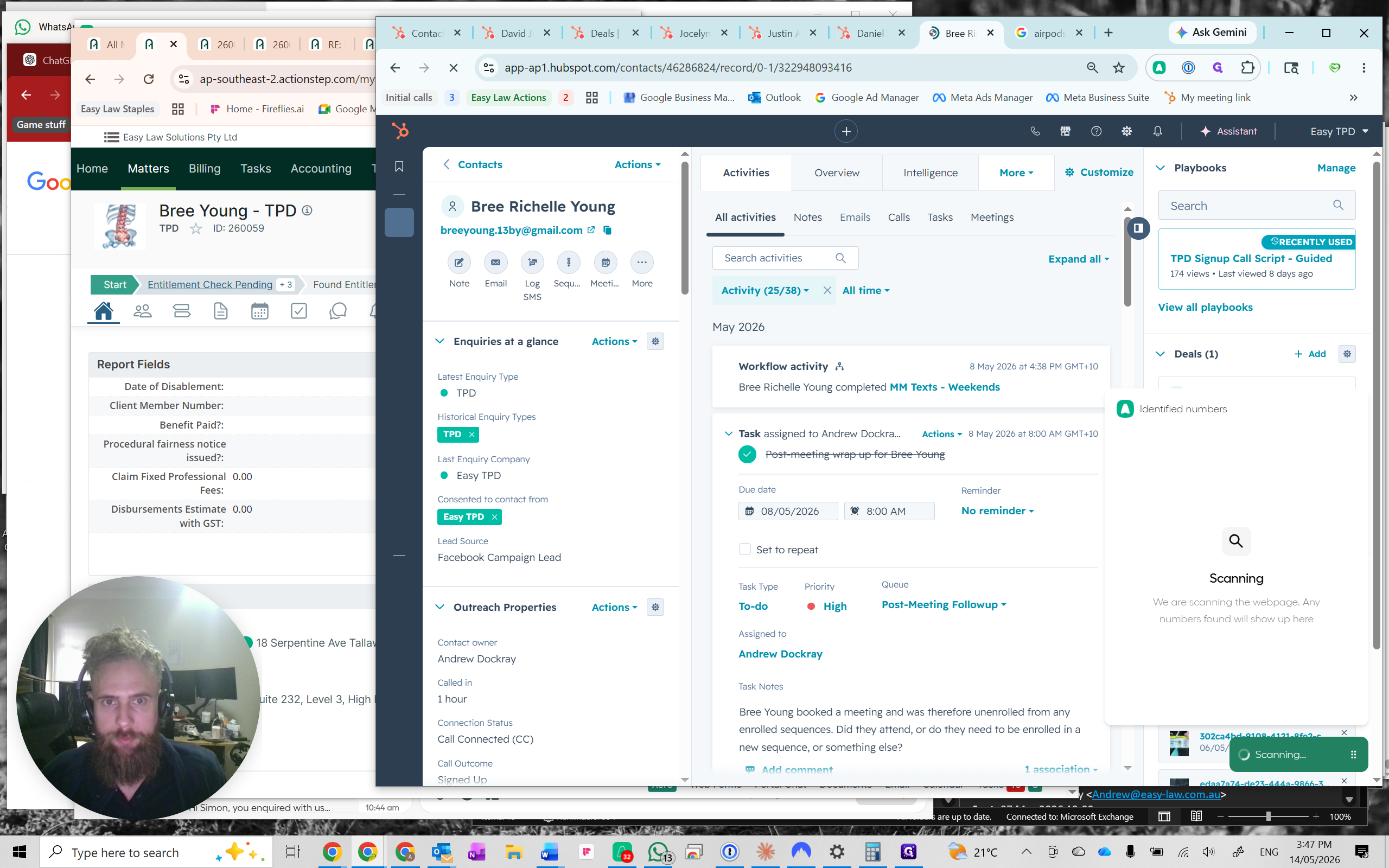Open the Billing menu in Actionstep
The image size is (1389, 868).
pos(205,168)
